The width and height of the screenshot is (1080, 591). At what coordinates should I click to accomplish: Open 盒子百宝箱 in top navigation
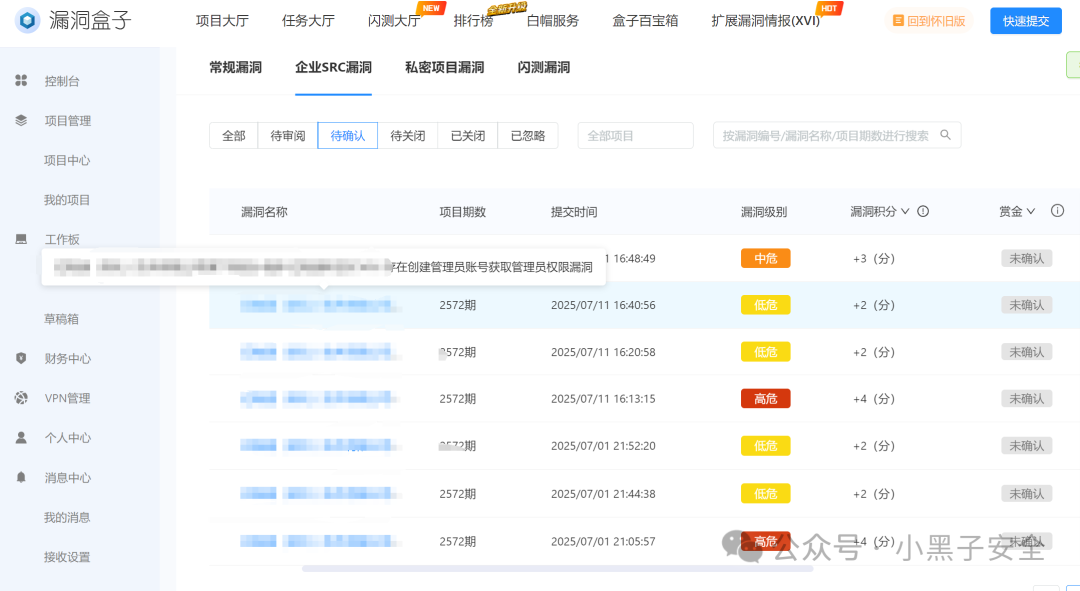645,21
